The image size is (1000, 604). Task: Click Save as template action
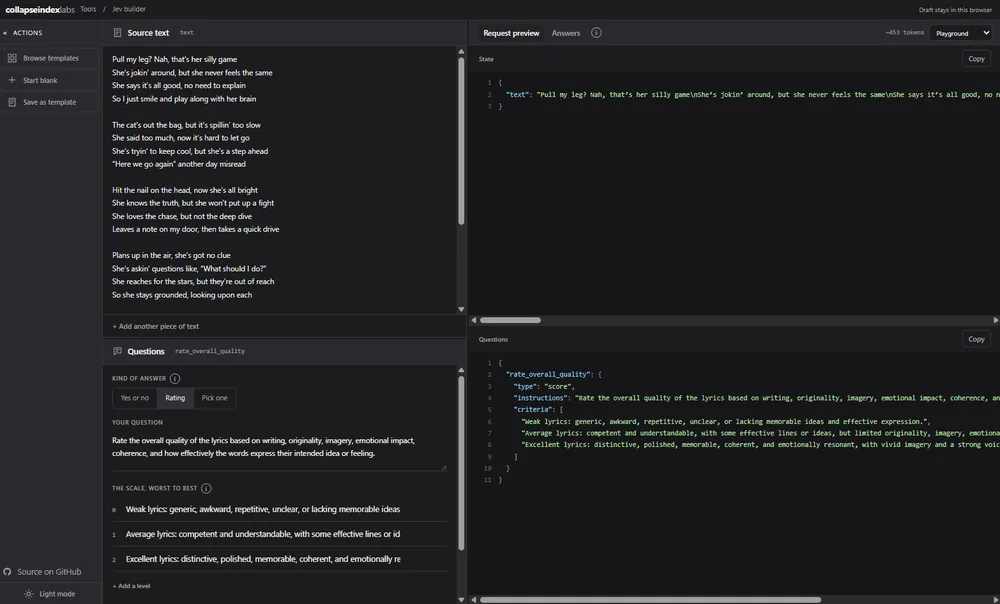click(50, 102)
